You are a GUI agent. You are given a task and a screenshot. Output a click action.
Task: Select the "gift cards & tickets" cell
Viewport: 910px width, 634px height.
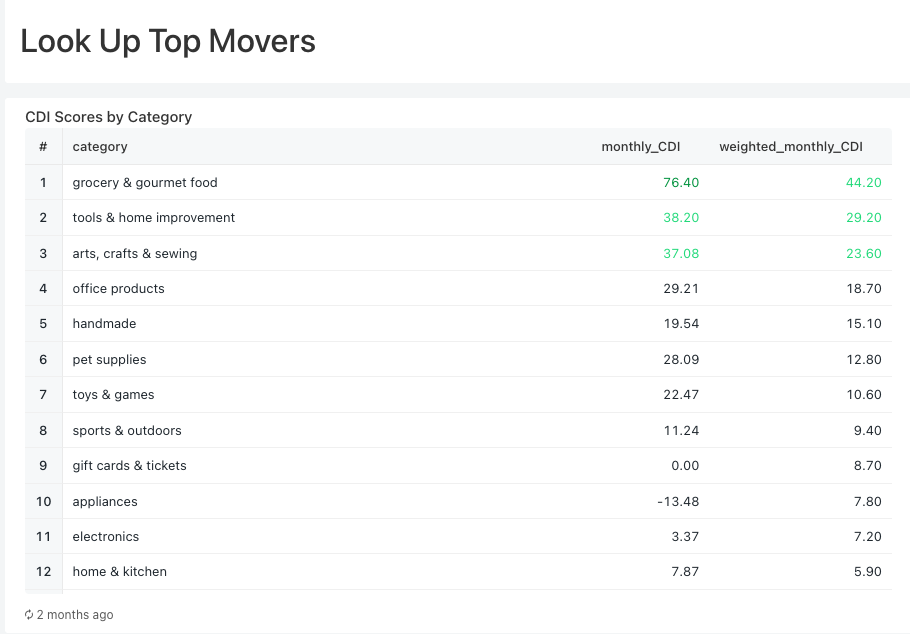[x=129, y=466]
